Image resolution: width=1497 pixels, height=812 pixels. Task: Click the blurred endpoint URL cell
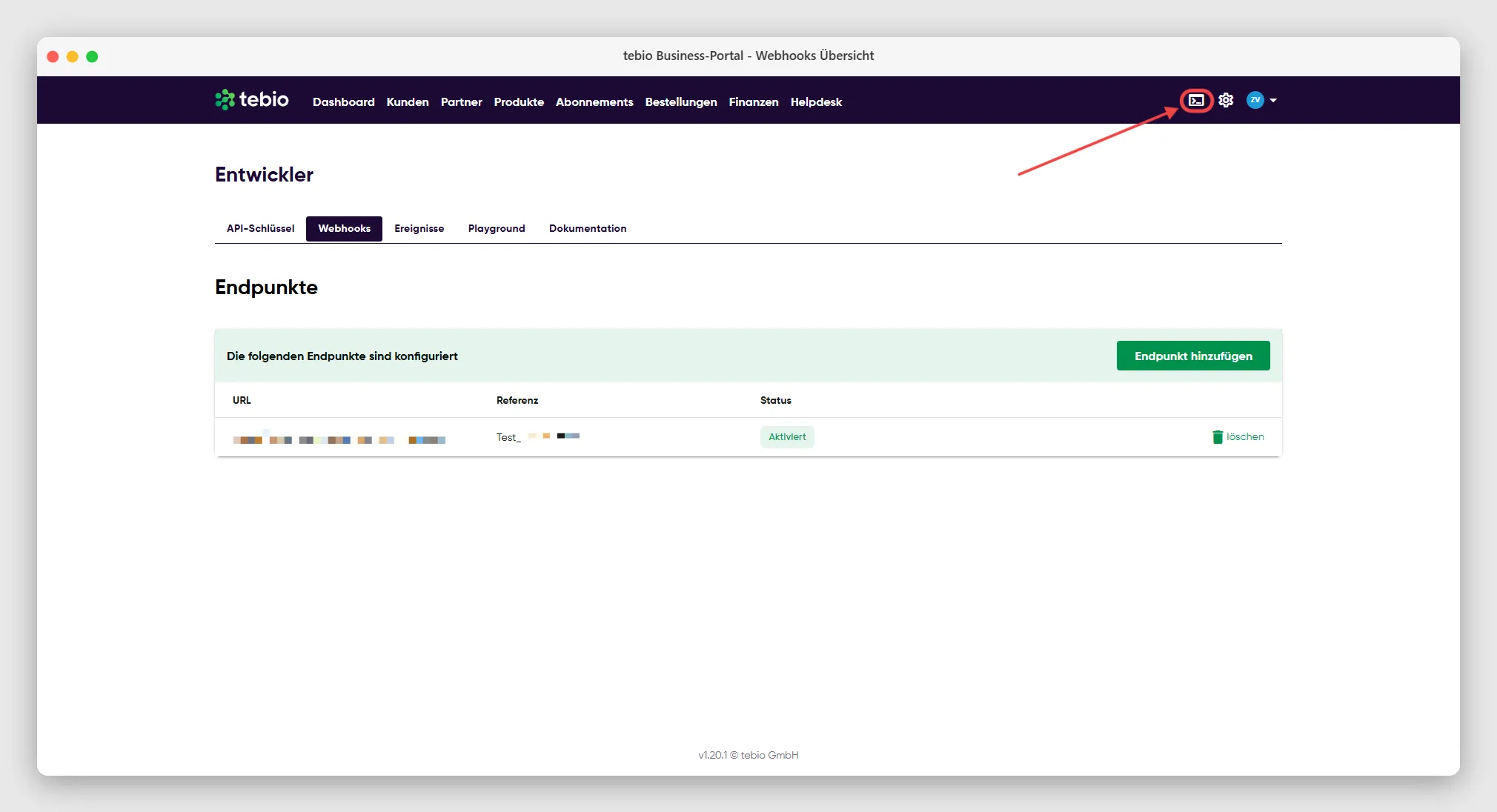coord(339,439)
